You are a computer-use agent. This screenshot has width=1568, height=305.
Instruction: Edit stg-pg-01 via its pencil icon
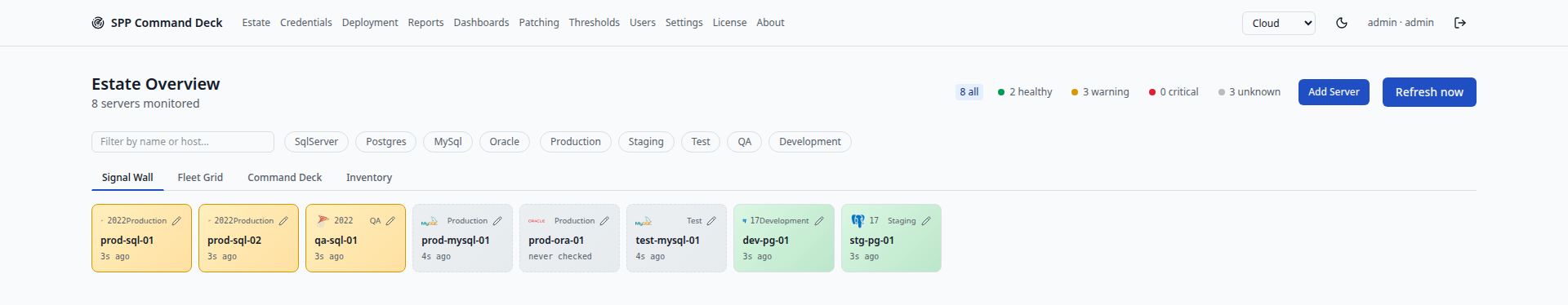926,221
